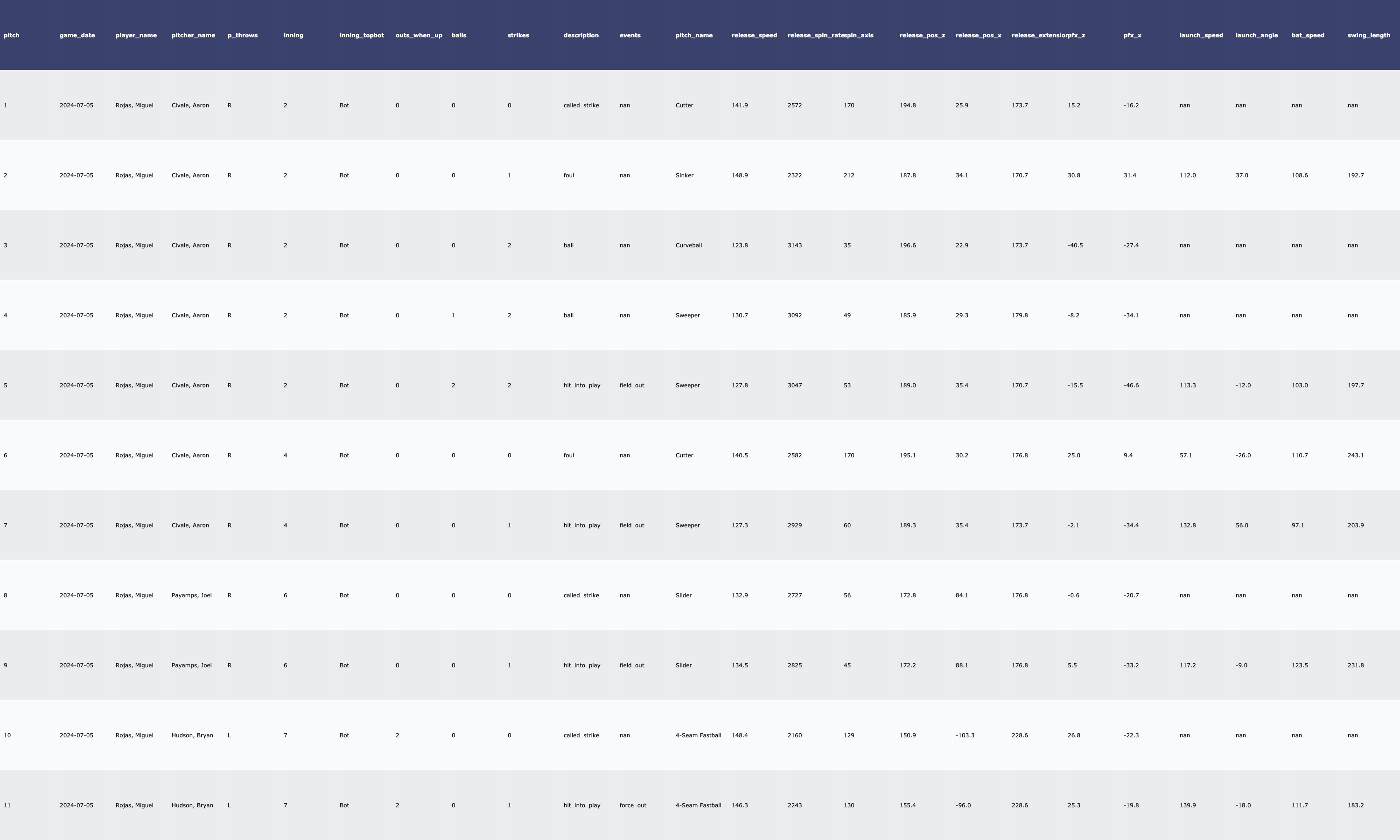Click the release_speed column header
Viewport: 1400px width, 840px height.
(754, 35)
